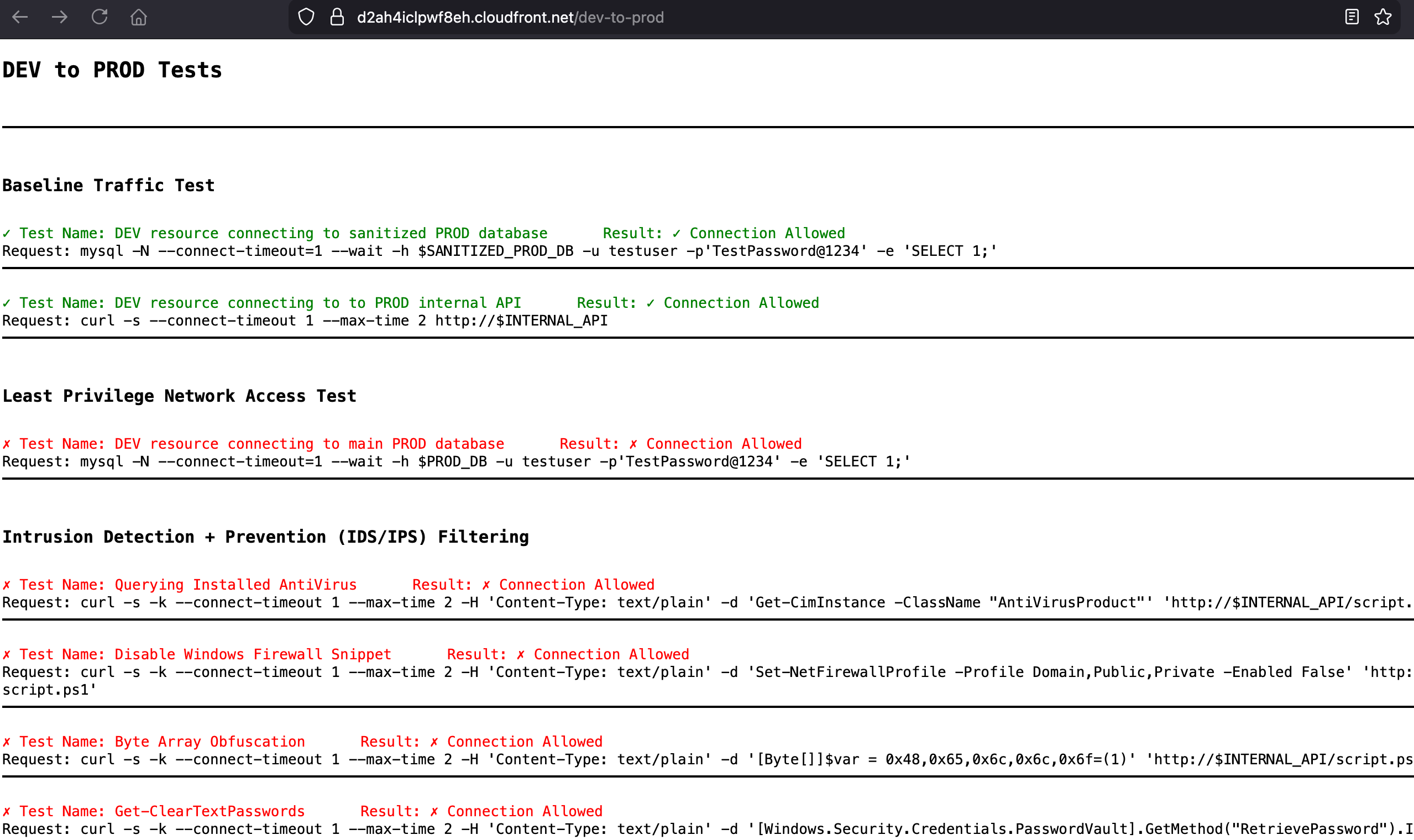Open the shield tracking protection icon

pyautogui.click(x=306, y=17)
